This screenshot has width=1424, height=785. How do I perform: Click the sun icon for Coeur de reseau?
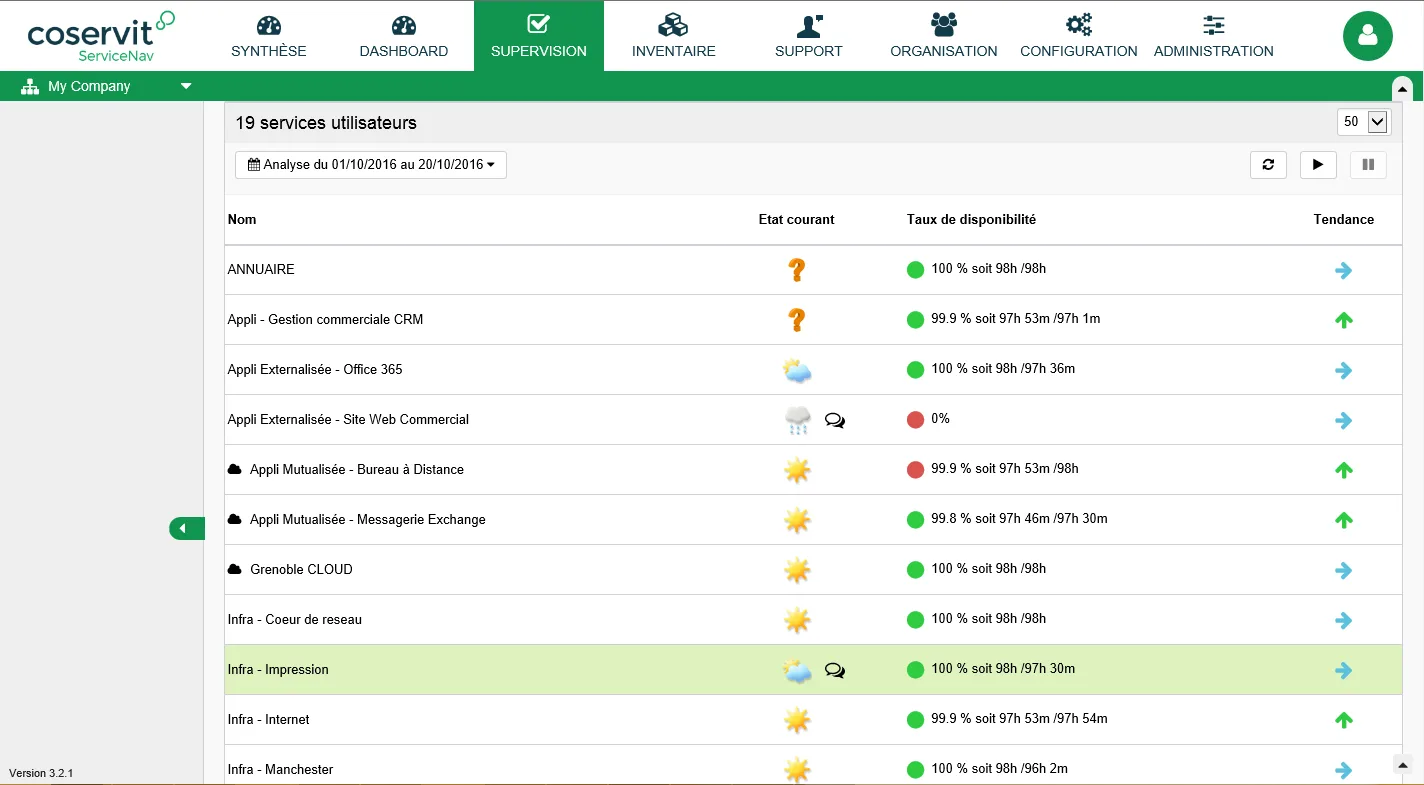point(797,620)
